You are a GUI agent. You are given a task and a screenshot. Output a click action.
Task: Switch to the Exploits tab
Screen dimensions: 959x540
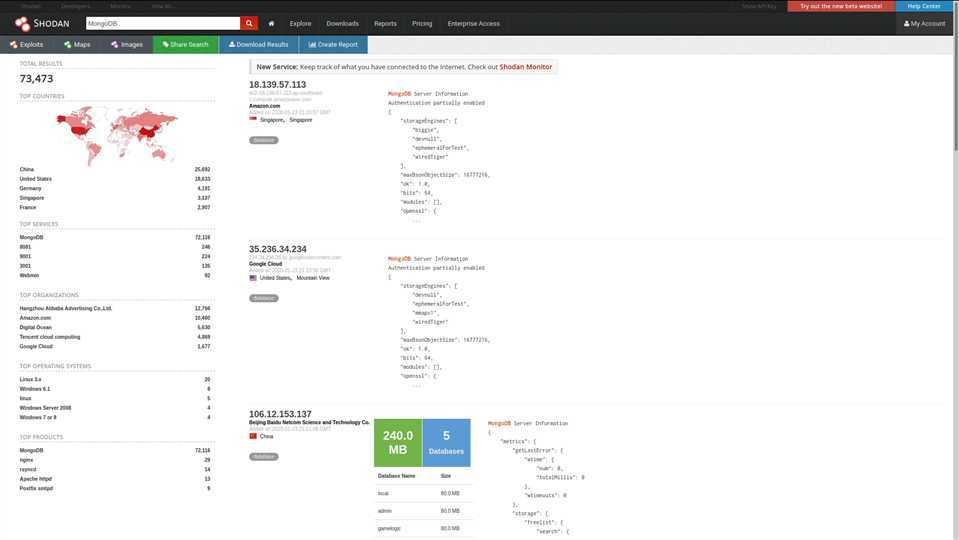(x=27, y=45)
